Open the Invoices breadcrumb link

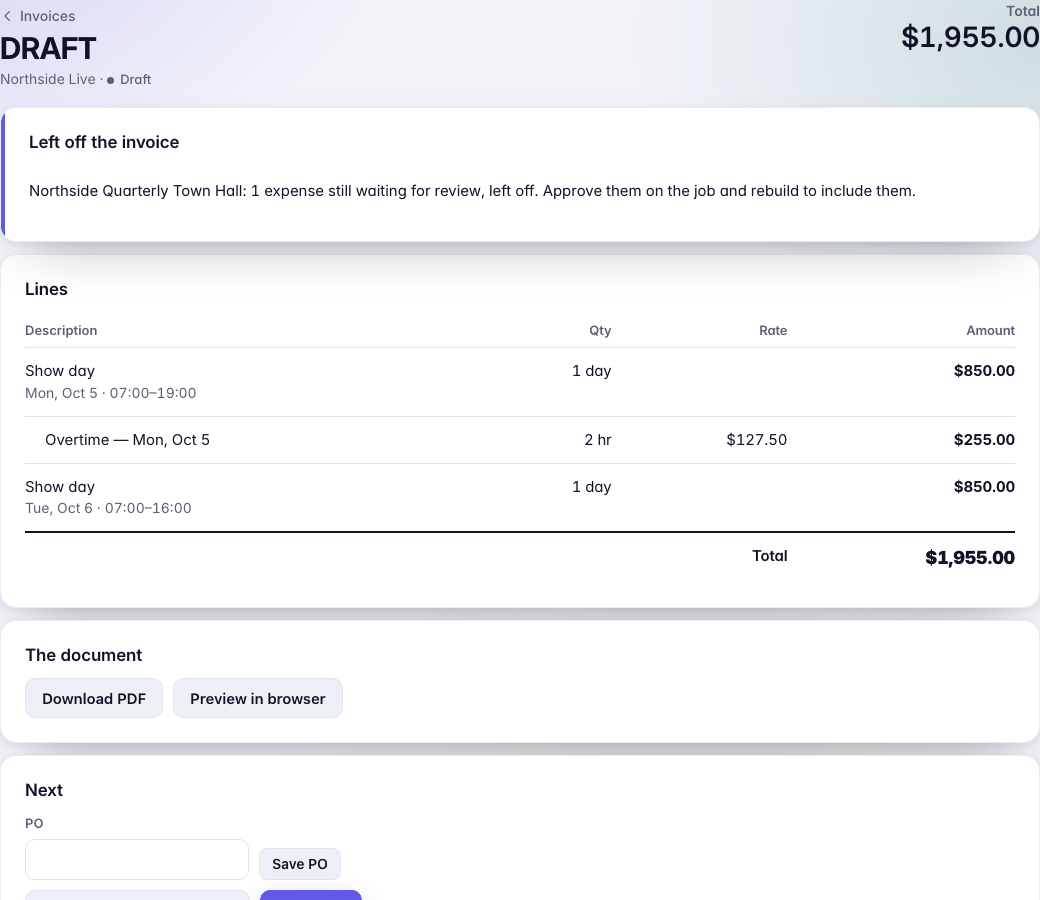[x=47, y=16]
